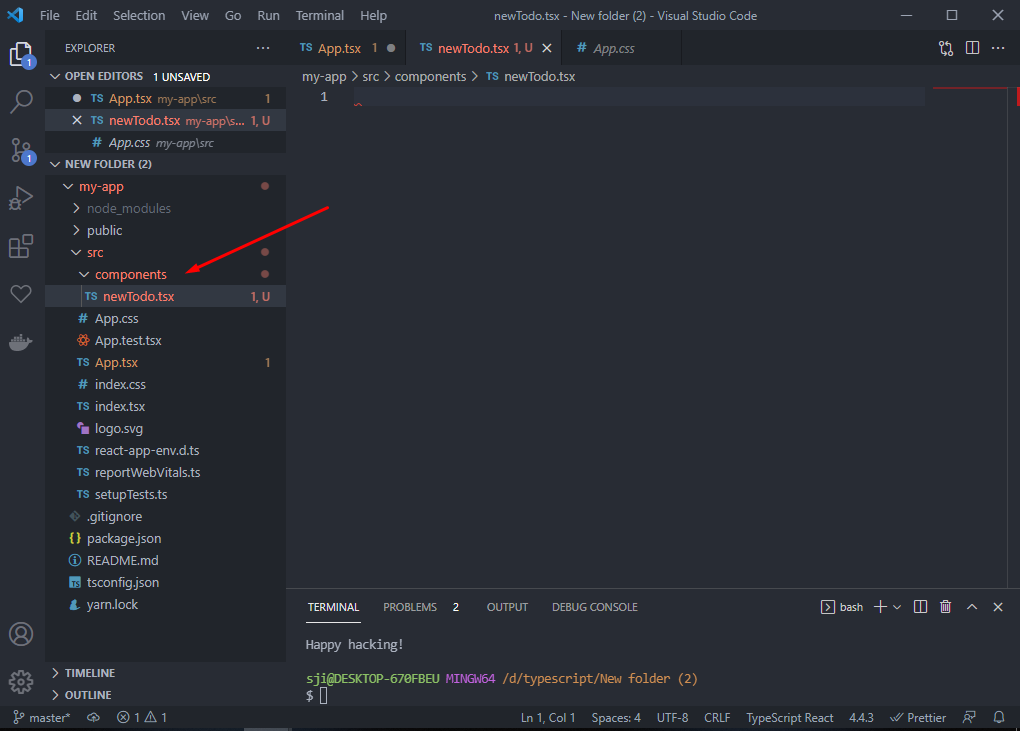Kill the terminal with trash icon

(945, 607)
